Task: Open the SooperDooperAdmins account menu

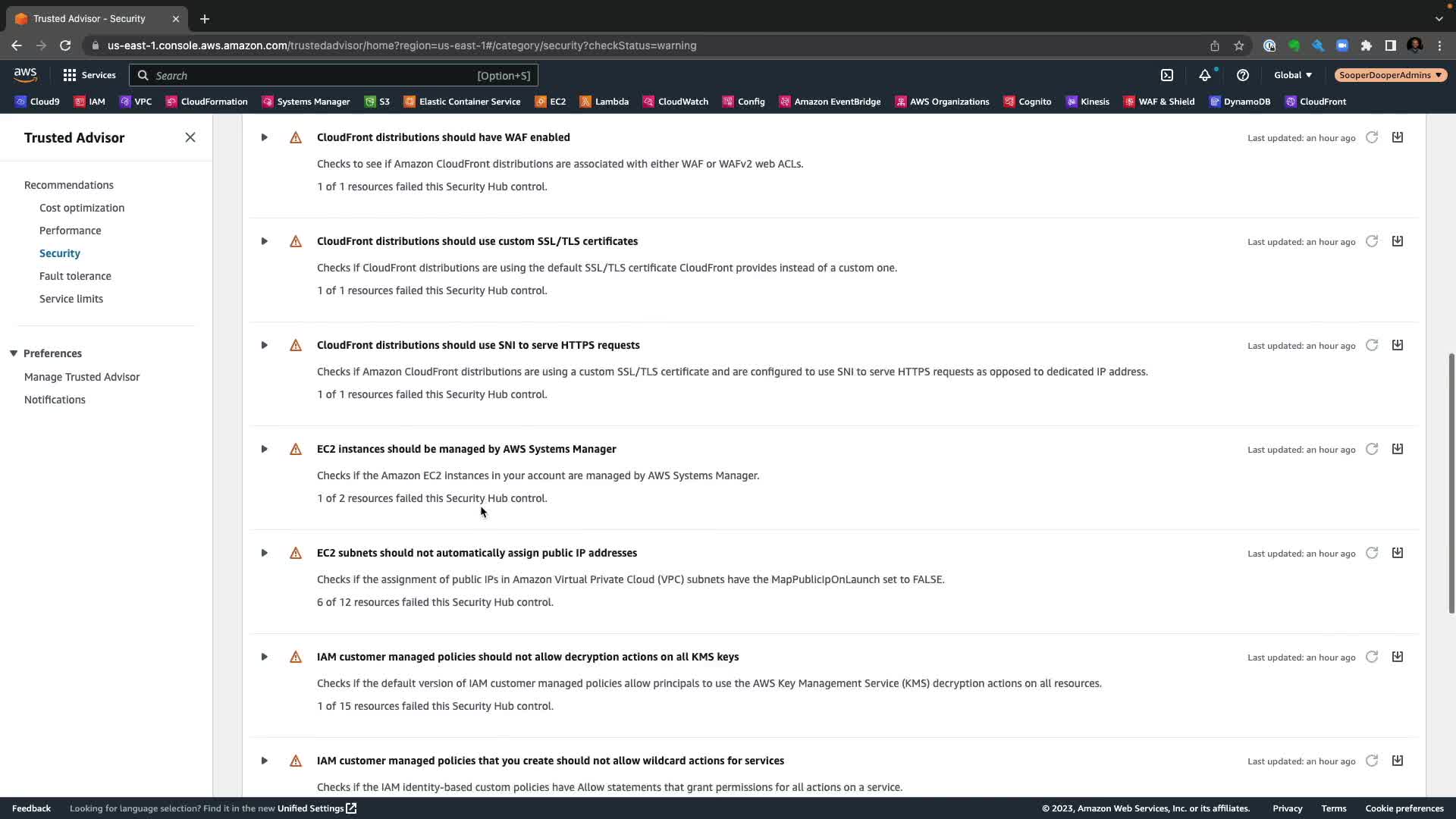Action: click(1390, 75)
